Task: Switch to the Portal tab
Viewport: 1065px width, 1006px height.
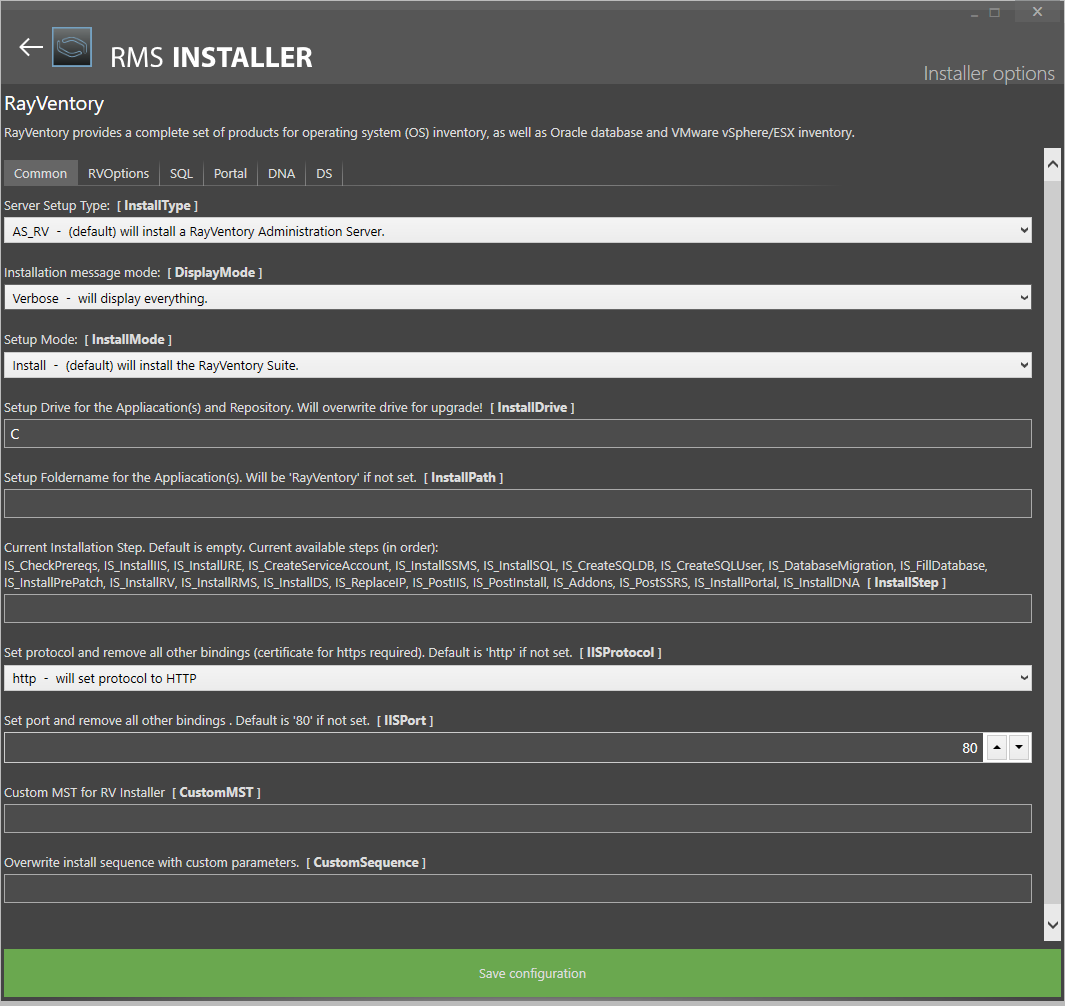Action: pyautogui.click(x=230, y=173)
